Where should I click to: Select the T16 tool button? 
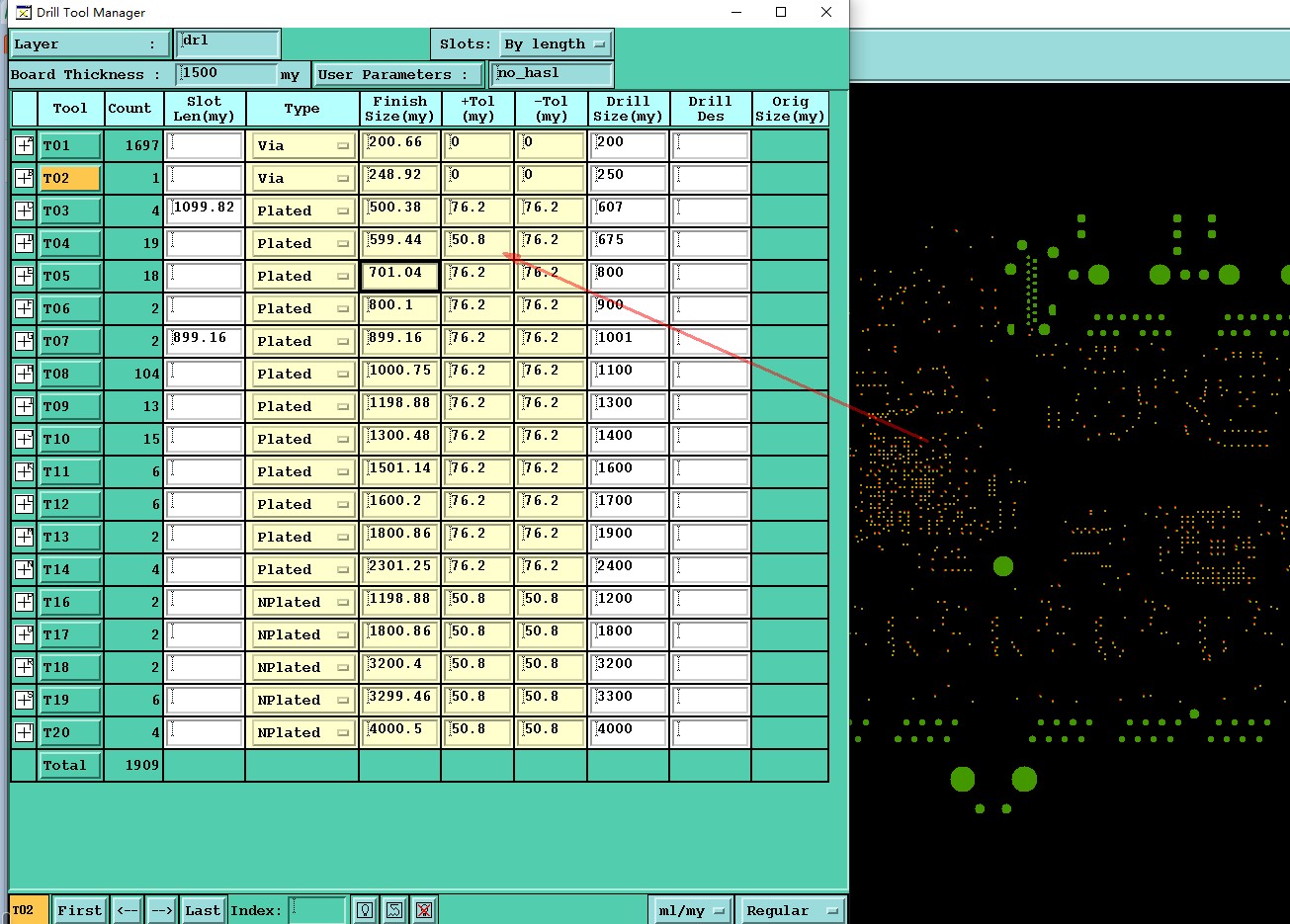69,602
